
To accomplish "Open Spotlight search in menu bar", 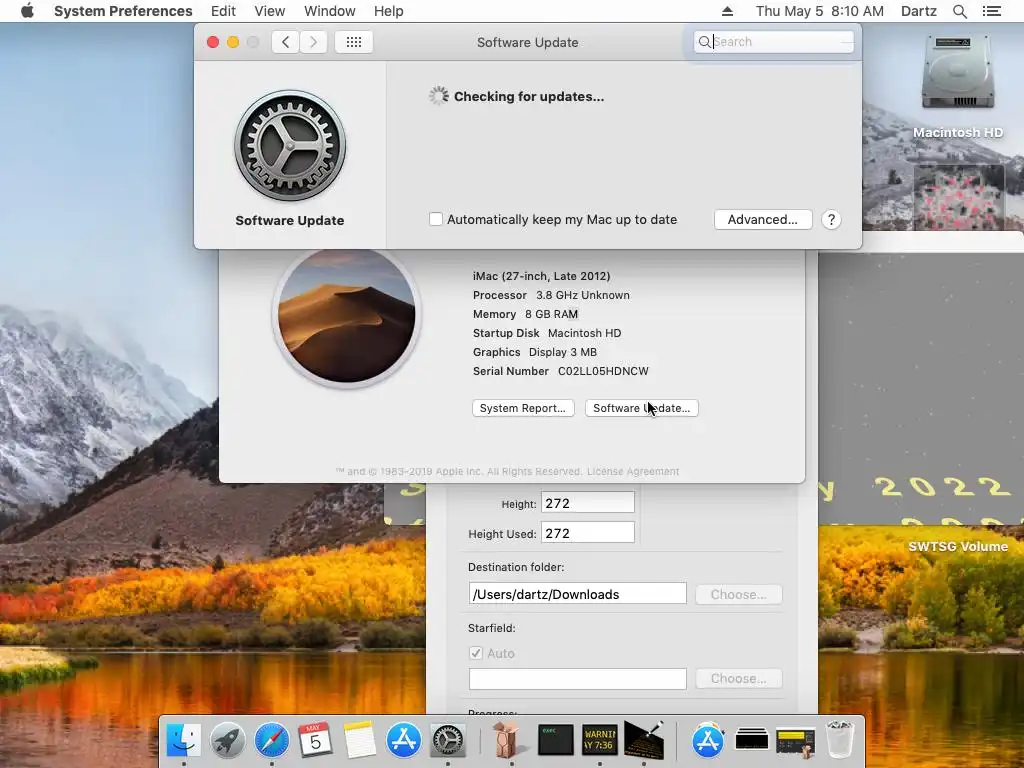I will point(959,11).
